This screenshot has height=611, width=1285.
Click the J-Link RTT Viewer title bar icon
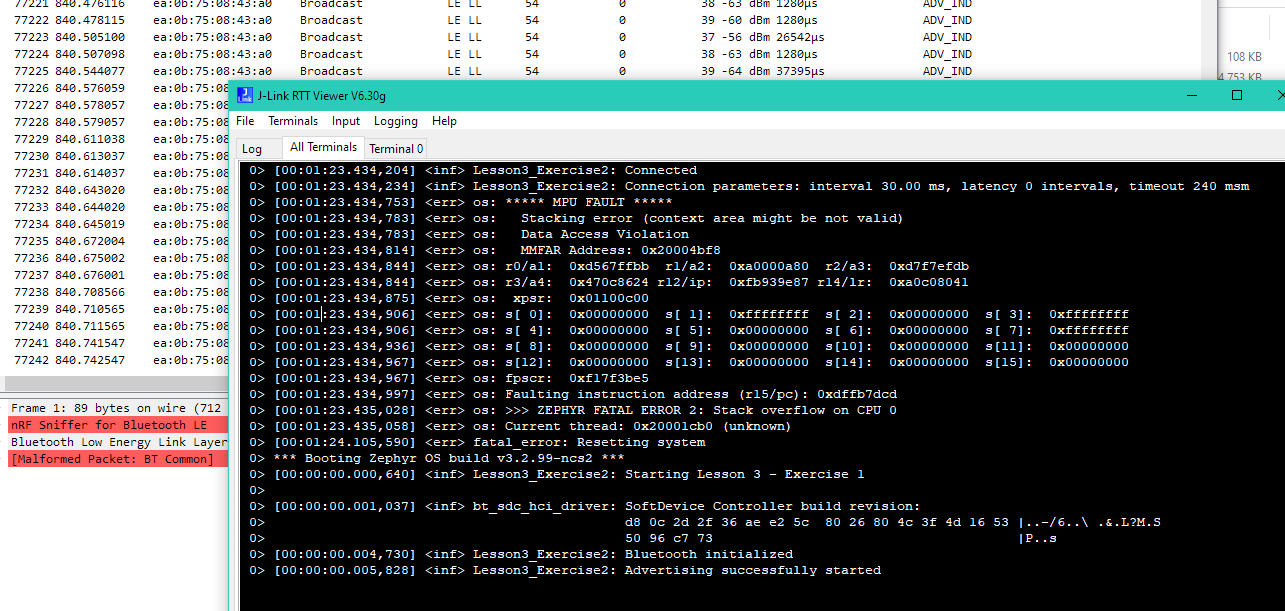(x=245, y=95)
